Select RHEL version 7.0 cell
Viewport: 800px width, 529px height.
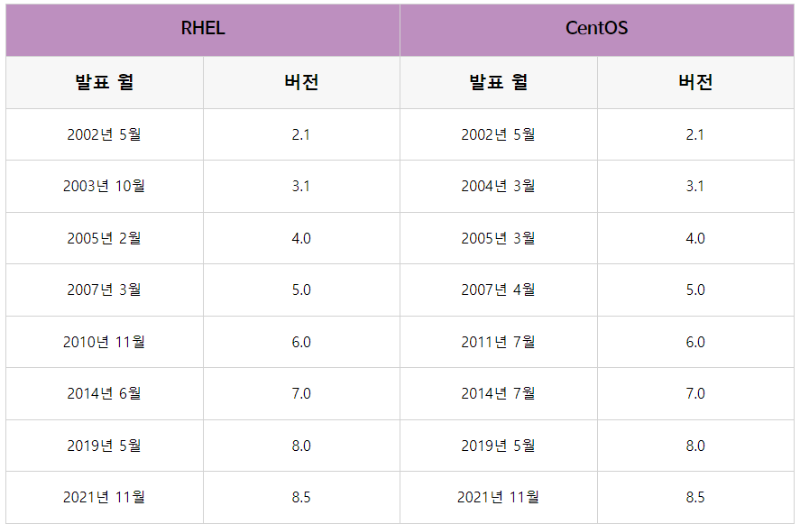302,394
